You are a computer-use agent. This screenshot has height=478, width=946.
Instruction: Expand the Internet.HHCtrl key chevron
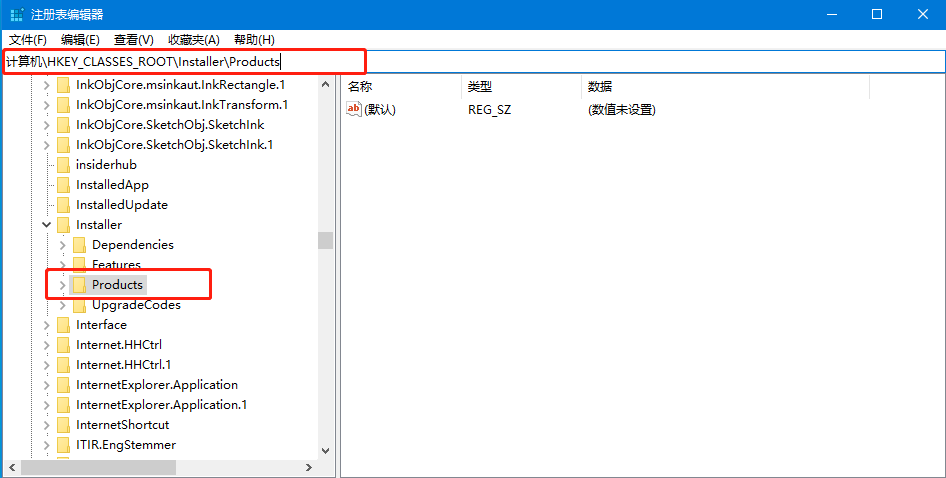tap(46, 345)
